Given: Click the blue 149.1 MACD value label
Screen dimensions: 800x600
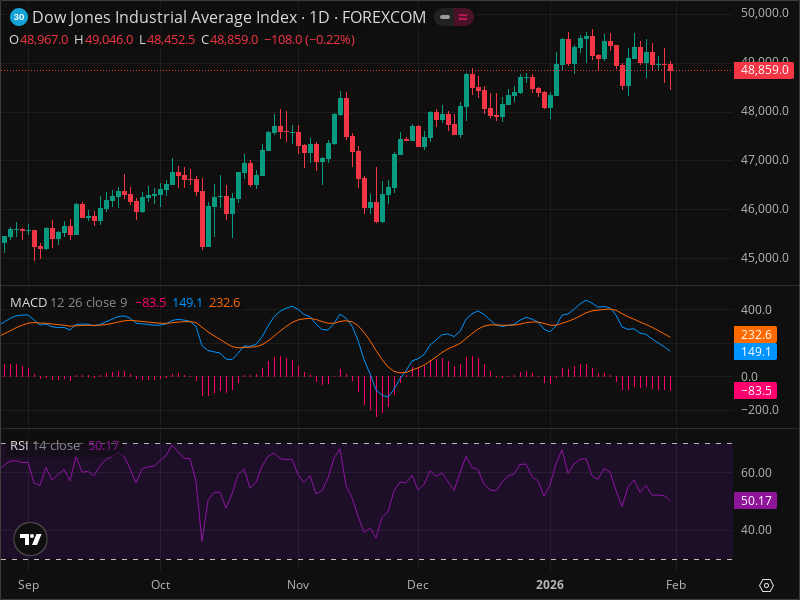Looking at the screenshot, I should click(756, 352).
